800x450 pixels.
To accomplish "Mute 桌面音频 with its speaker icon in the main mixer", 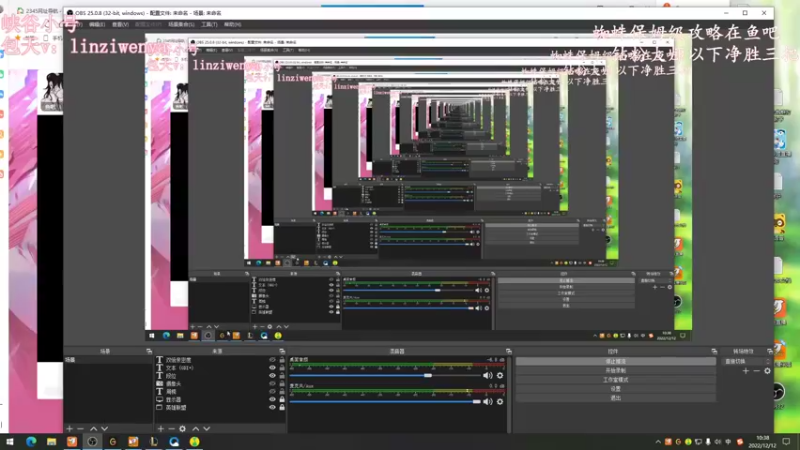I will click(488, 376).
